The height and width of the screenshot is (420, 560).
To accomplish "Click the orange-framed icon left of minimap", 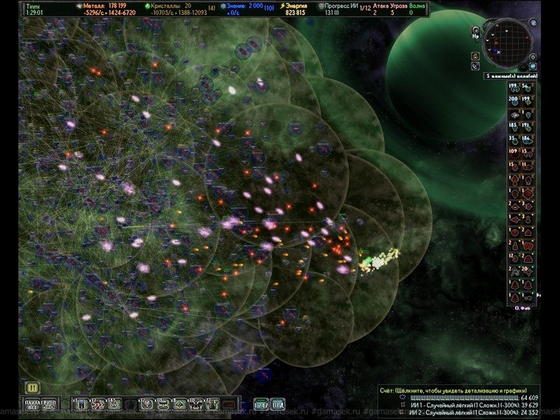I will [x=475, y=56].
